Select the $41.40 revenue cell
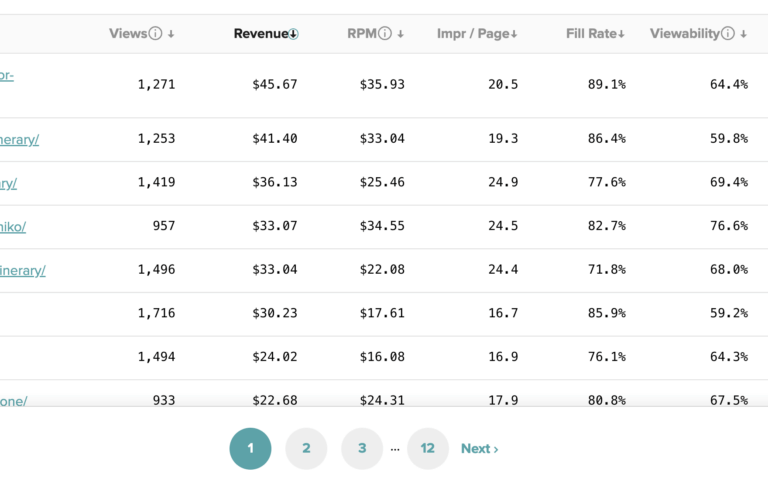 [275, 139]
